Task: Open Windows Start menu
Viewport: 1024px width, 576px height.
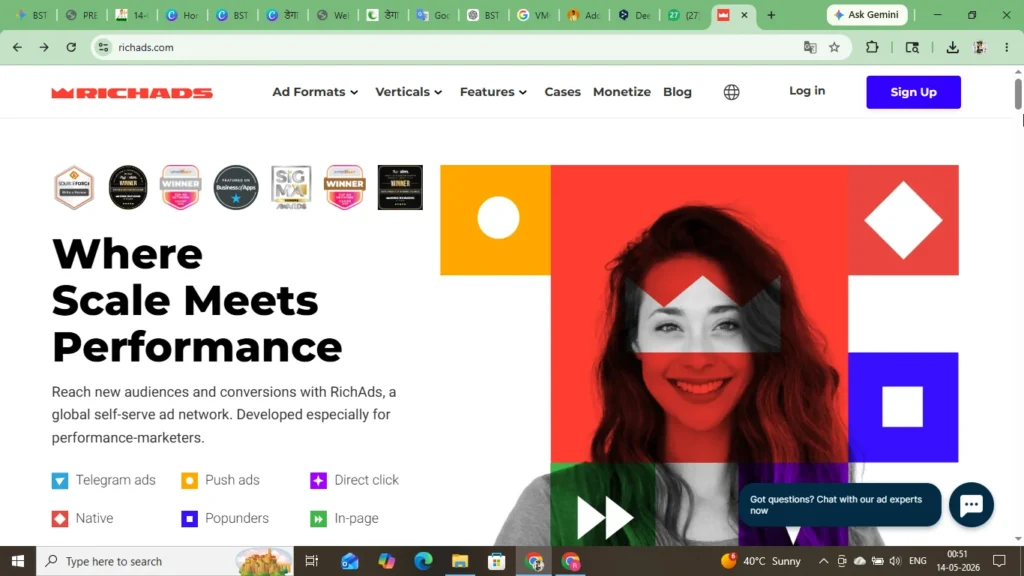Action: point(18,561)
